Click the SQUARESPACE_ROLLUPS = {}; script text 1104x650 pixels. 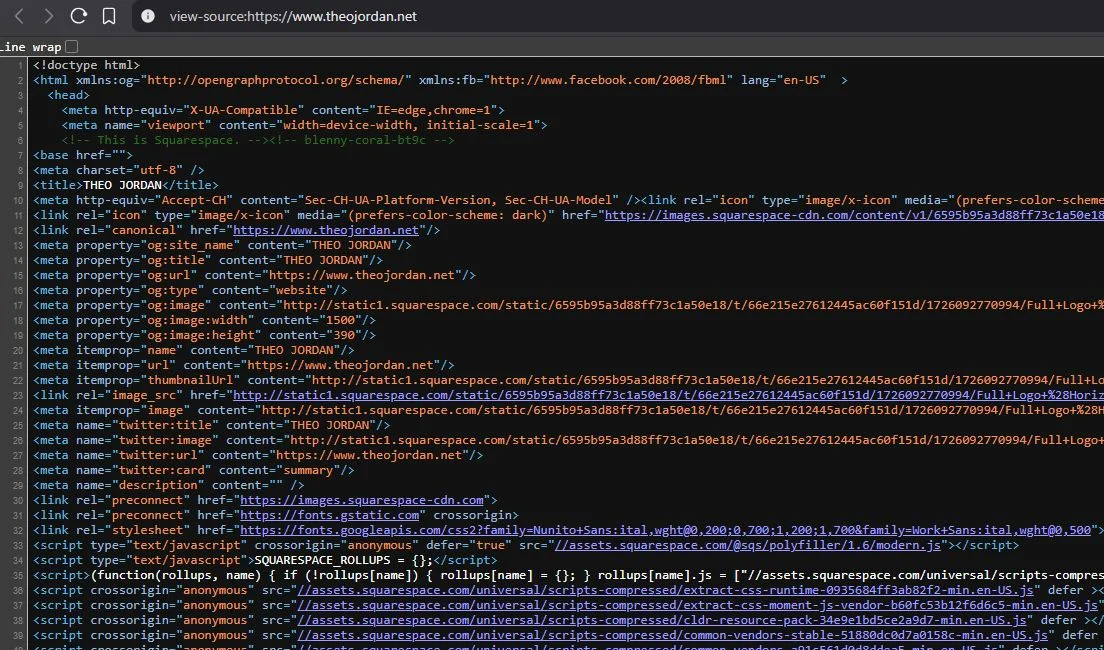click(x=344, y=560)
